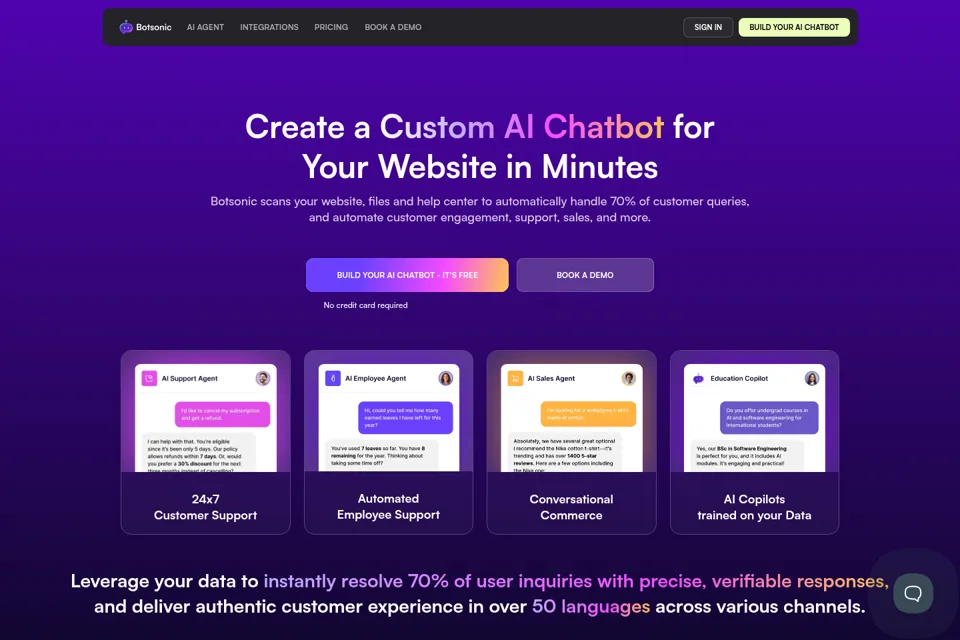Viewport: 960px width, 640px height.
Task: Click the yellow BUILD YOUR AI CHATBOT button
Action: (x=794, y=27)
